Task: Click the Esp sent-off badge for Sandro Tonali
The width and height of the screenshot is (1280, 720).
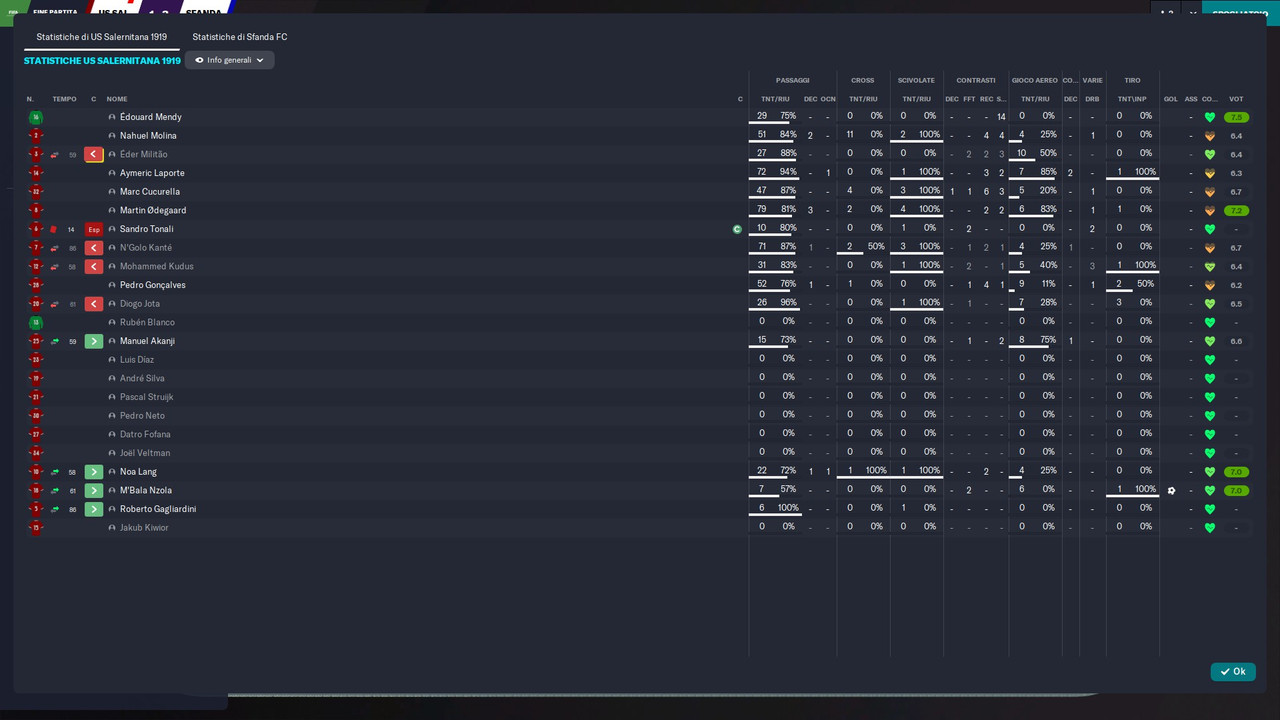Action: 94,229
